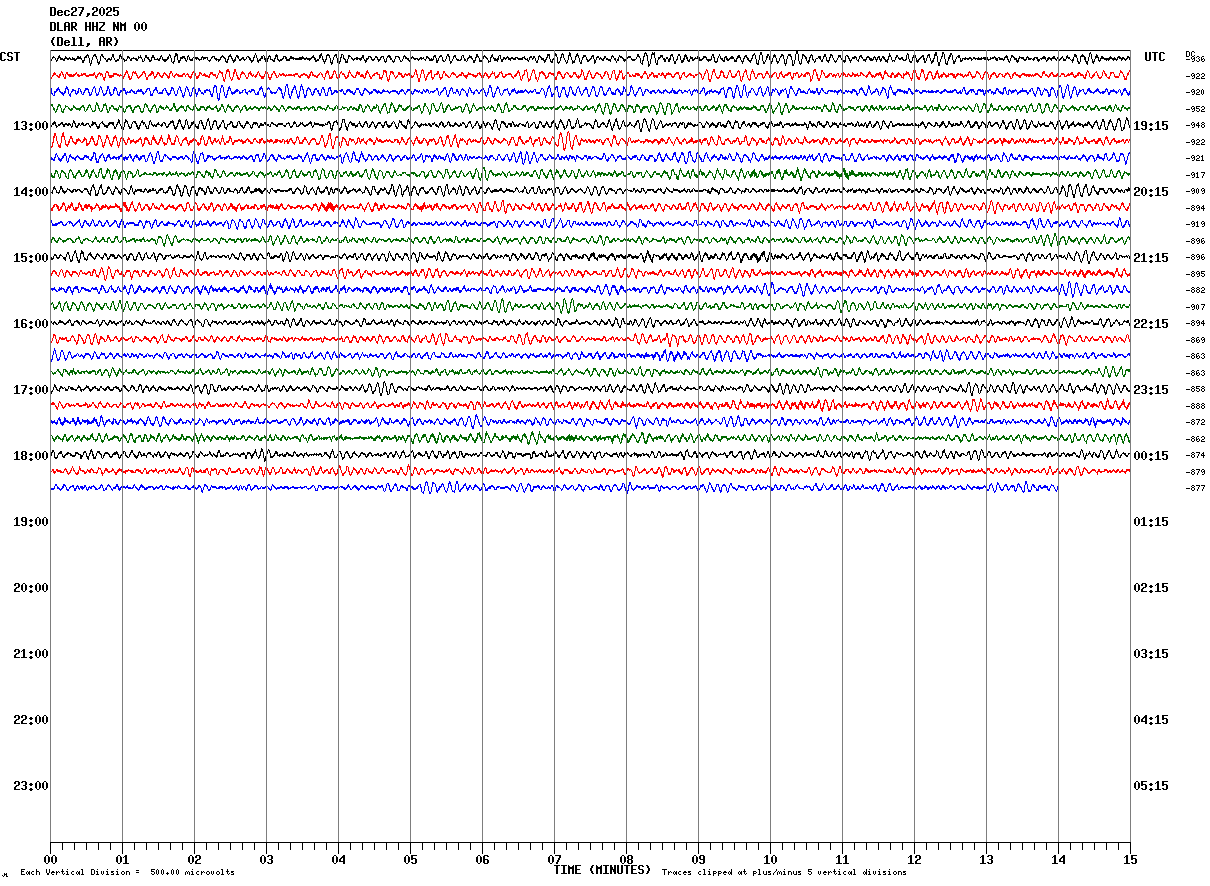Click the 08 minute tick label
1210x886 pixels.
pos(626,860)
